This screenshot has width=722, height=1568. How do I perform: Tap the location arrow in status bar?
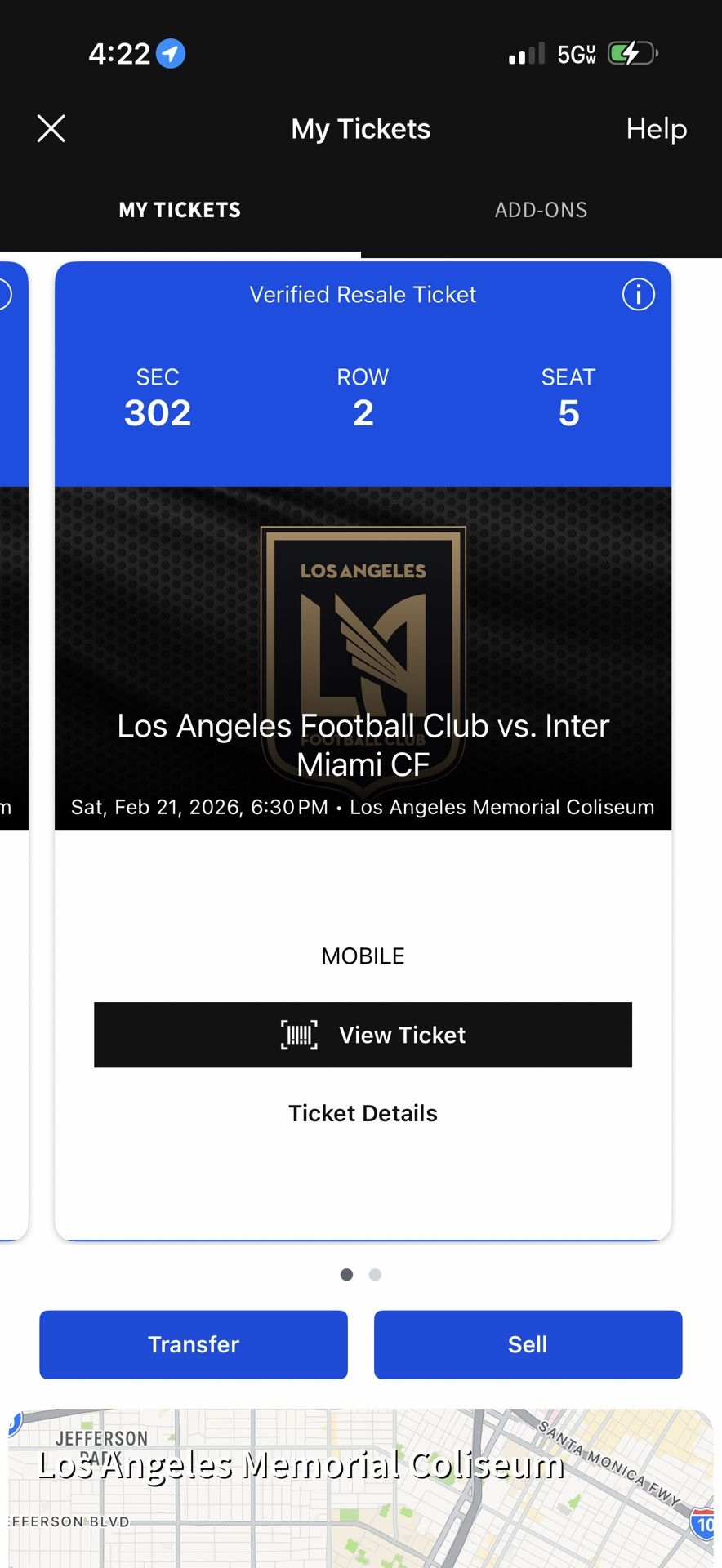pyautogui.click(x=170, y=54)
